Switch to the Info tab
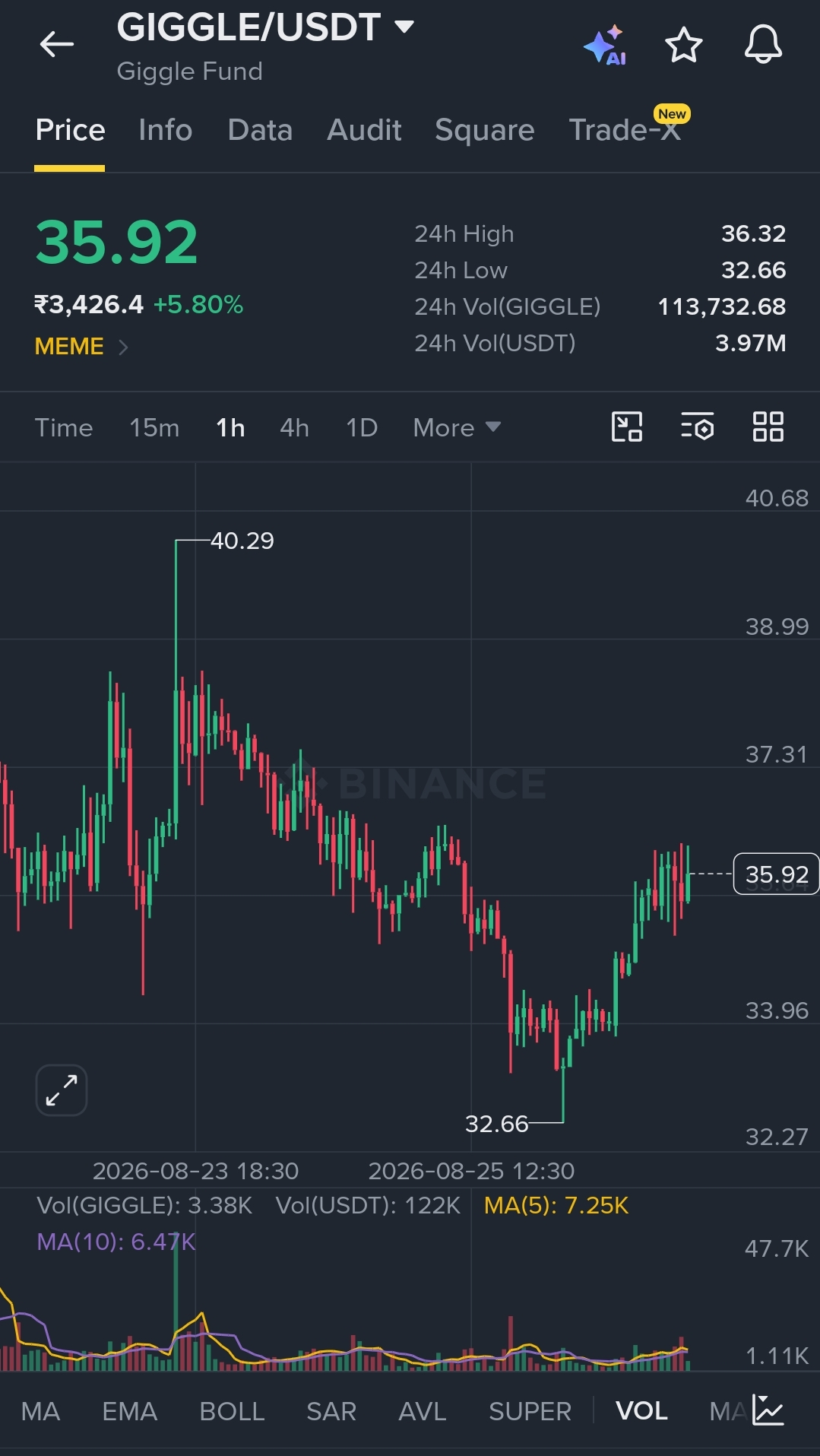The width and height of the screenshot is (820, 1456). [166, 130]
